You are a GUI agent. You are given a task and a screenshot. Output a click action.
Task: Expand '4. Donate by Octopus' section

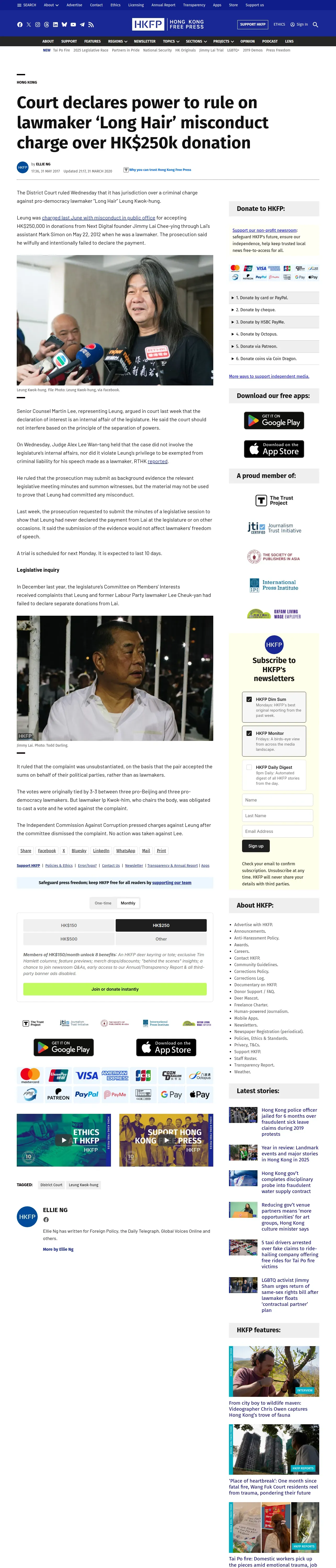pos(274,334)
